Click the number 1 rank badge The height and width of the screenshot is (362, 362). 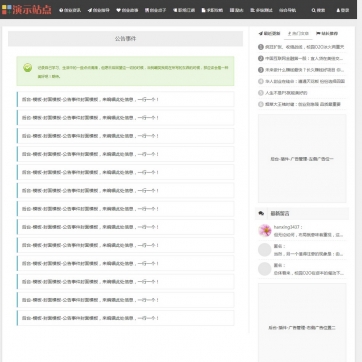(261, 47)
